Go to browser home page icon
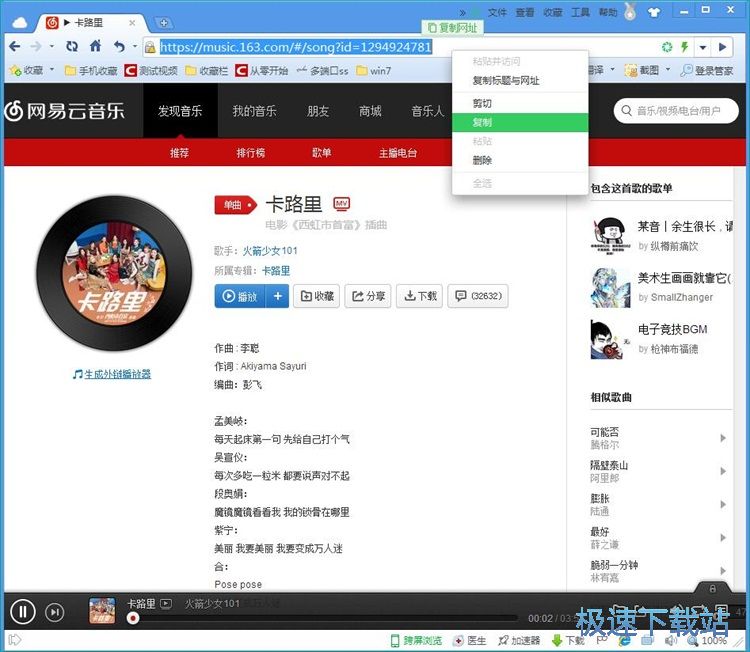The width and height of the screenshot is (750, 652). 96,47
